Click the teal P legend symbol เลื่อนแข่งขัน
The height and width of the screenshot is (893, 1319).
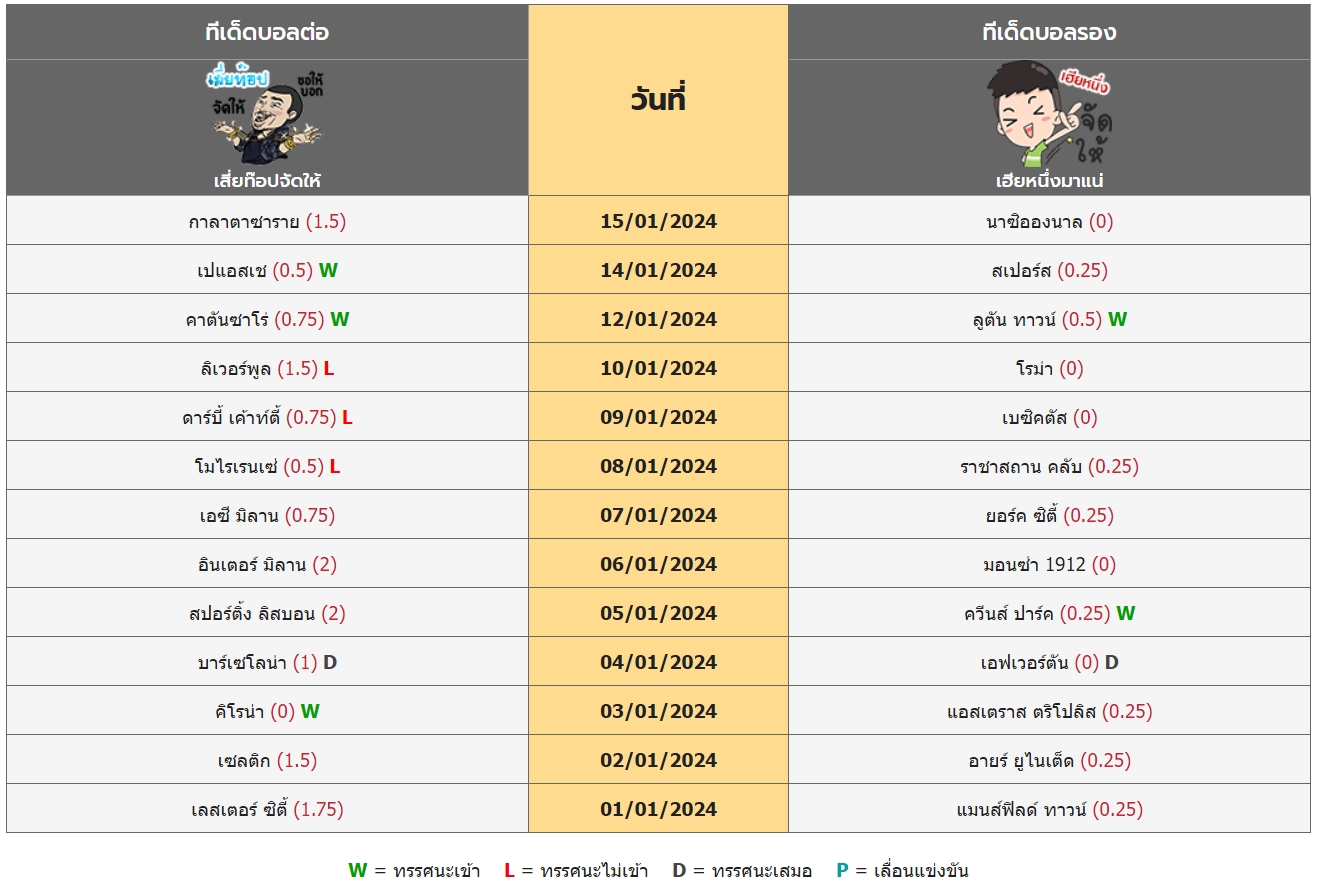tap(843, 870)
